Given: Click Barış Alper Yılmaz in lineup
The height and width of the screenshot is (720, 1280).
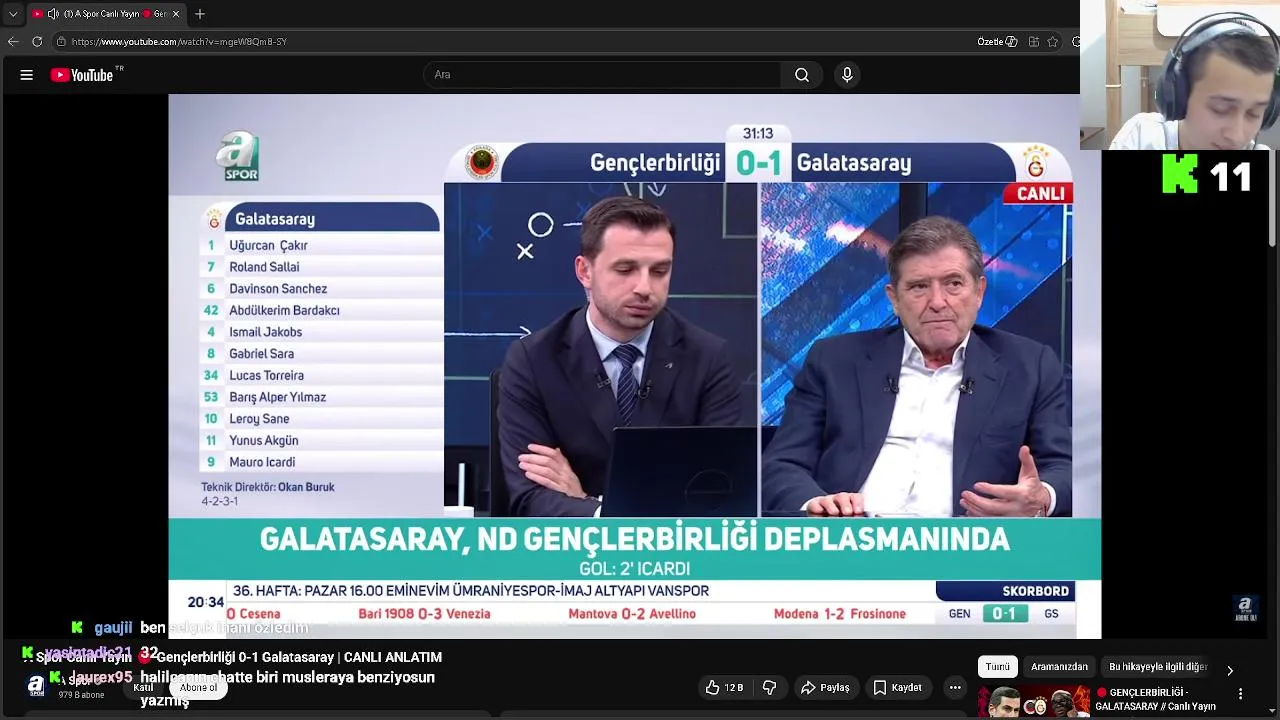Looking at the screenshot, I should tap(277, 397).
